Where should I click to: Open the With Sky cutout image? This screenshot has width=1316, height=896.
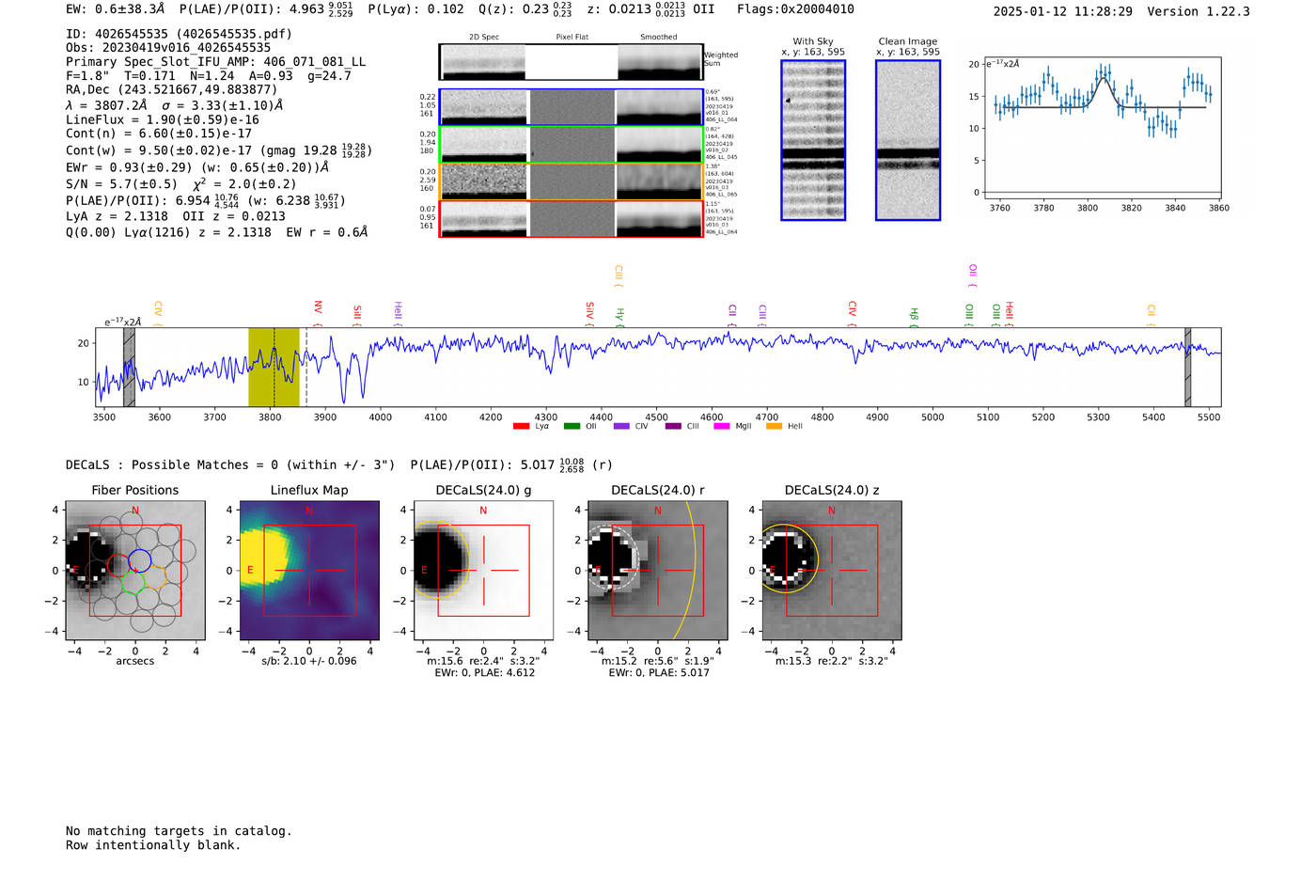tap(813, 140)
